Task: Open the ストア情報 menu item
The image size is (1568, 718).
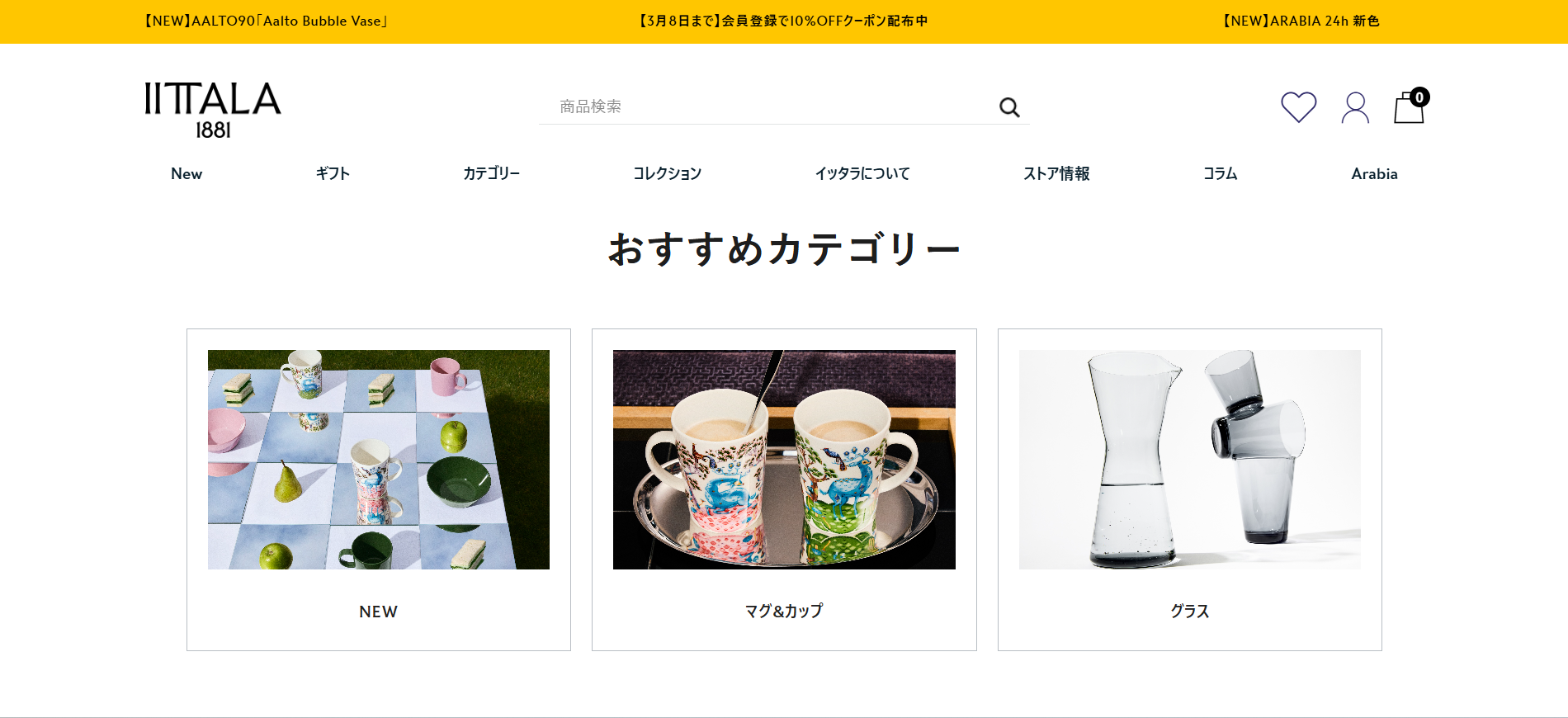Action: 1056,173
